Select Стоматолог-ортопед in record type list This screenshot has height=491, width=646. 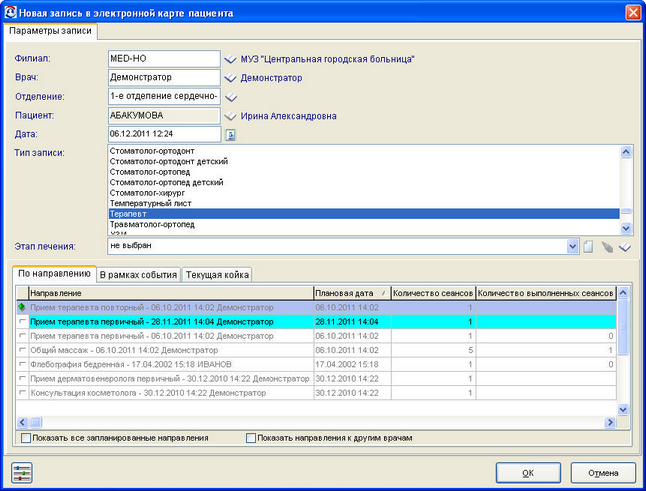[x=364, y=172]
